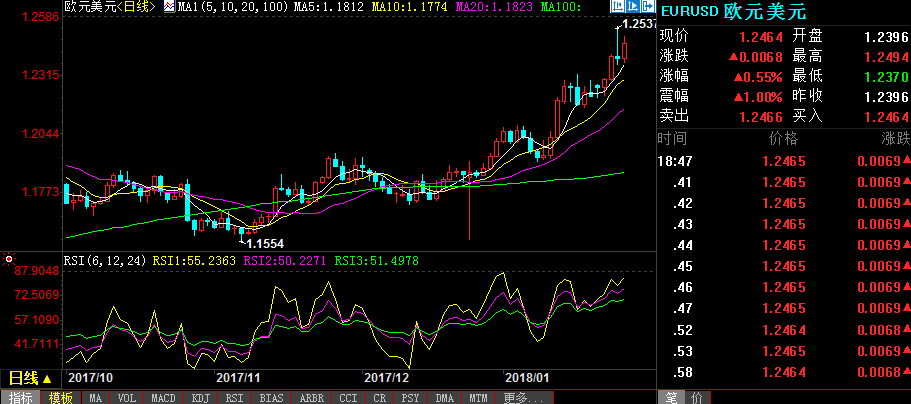This screenshot has height=404, width=911.
Task: Switch to the 笔 tick tab
Action: (671, 397)
